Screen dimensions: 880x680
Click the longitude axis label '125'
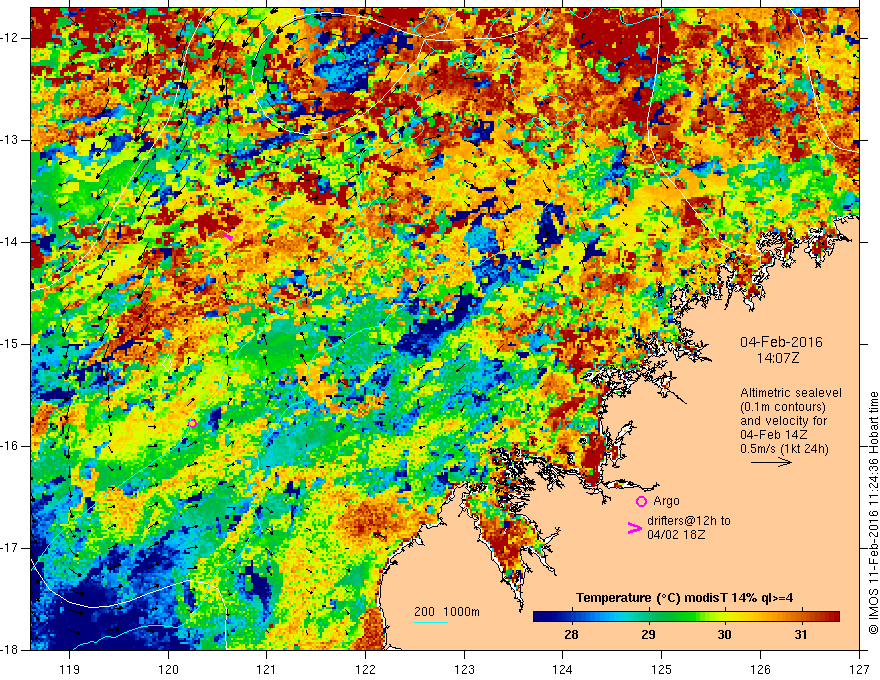tap(662, 669)
